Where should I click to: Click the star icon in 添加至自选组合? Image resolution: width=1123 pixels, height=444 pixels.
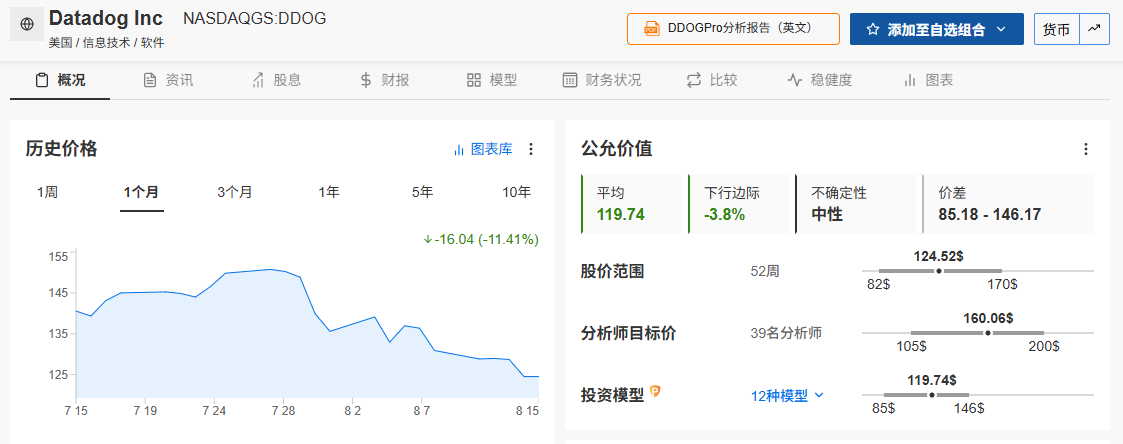click(x=872, y=29)
